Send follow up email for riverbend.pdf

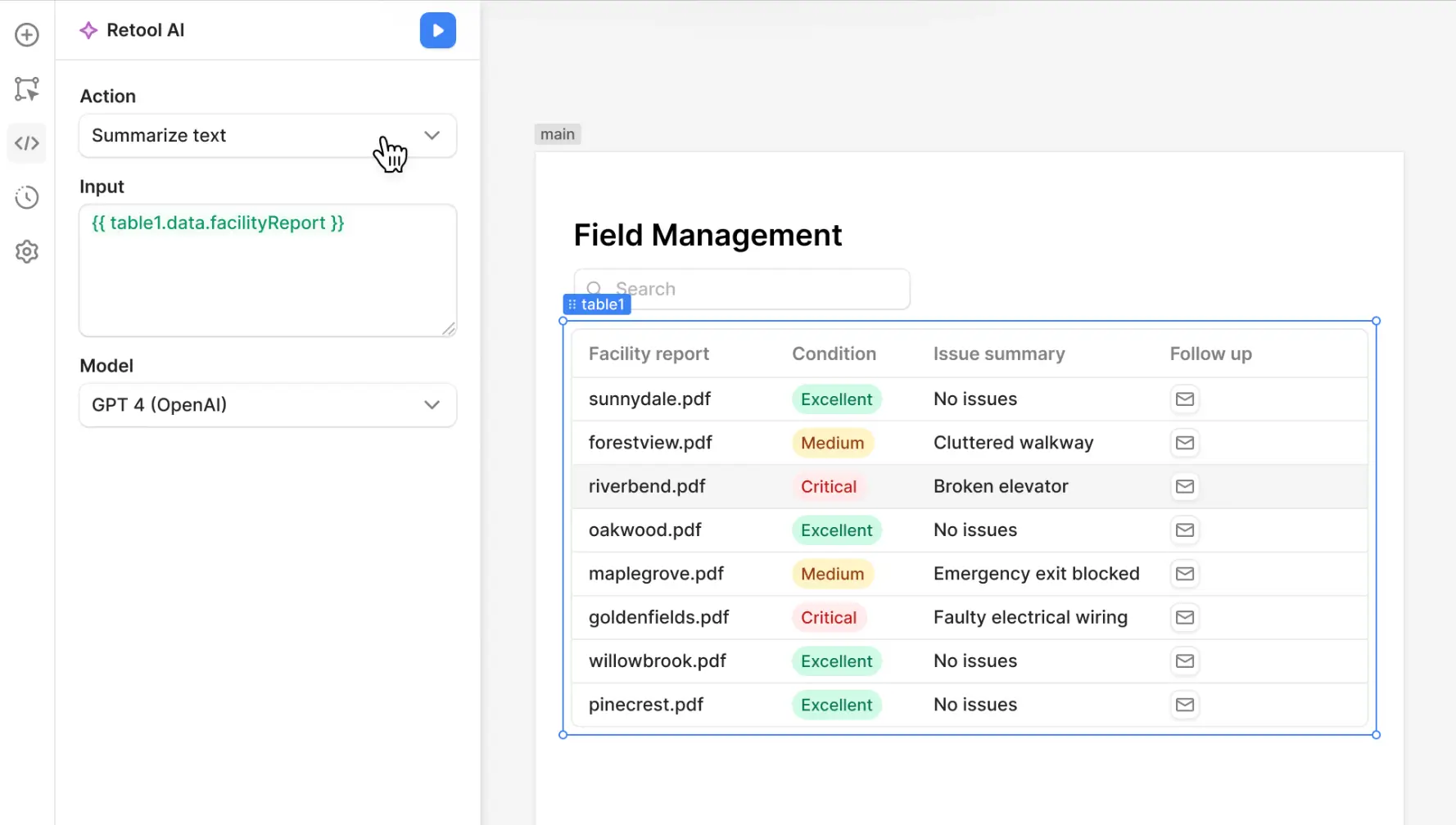1184,486
